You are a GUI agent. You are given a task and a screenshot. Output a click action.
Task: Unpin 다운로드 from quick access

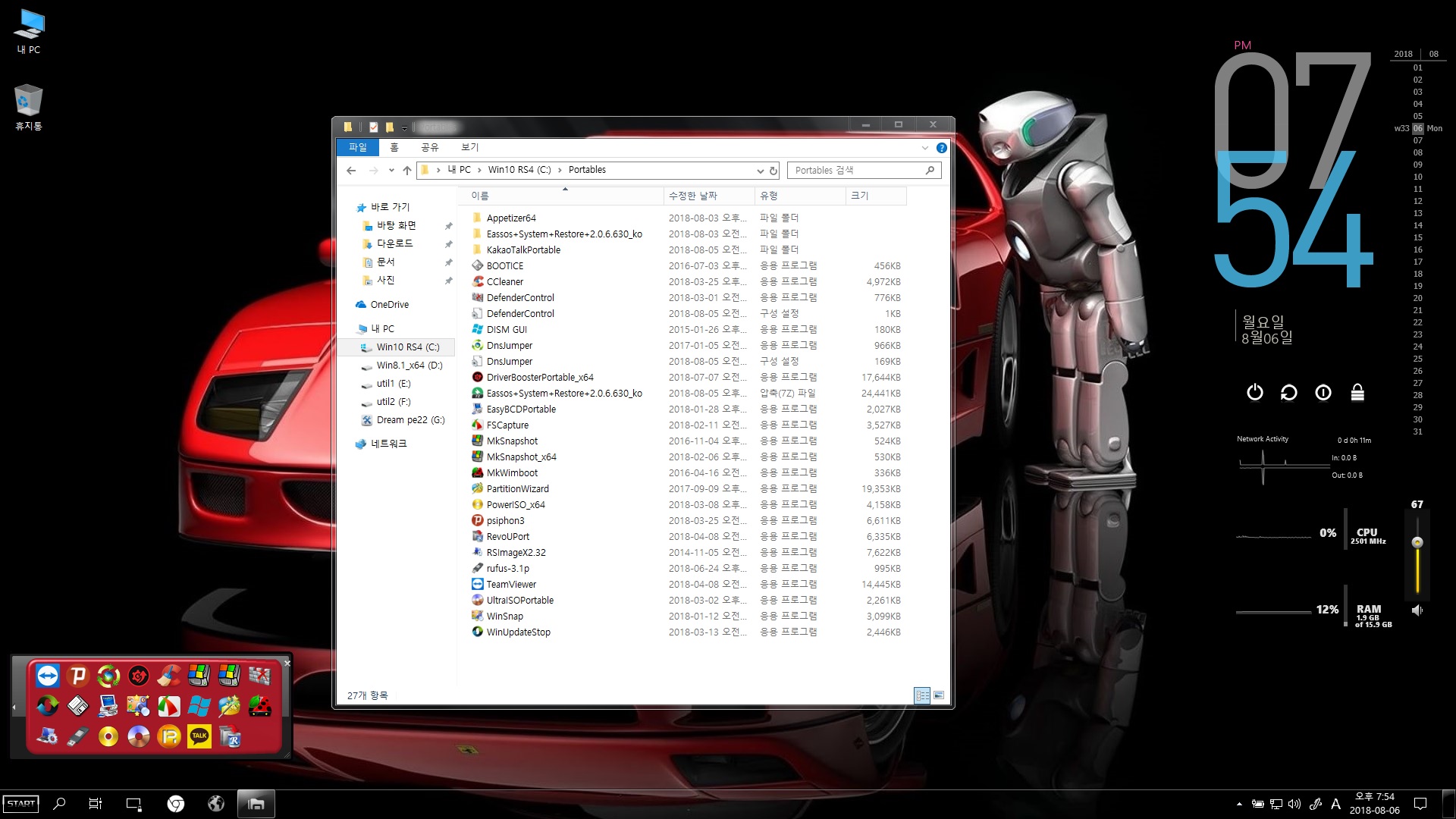448,244
